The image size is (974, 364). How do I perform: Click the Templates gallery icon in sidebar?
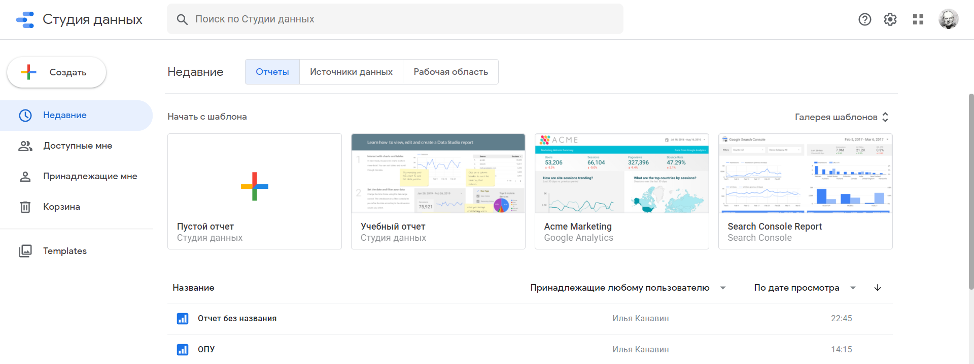pyautogui.click(x=25, y=251)
